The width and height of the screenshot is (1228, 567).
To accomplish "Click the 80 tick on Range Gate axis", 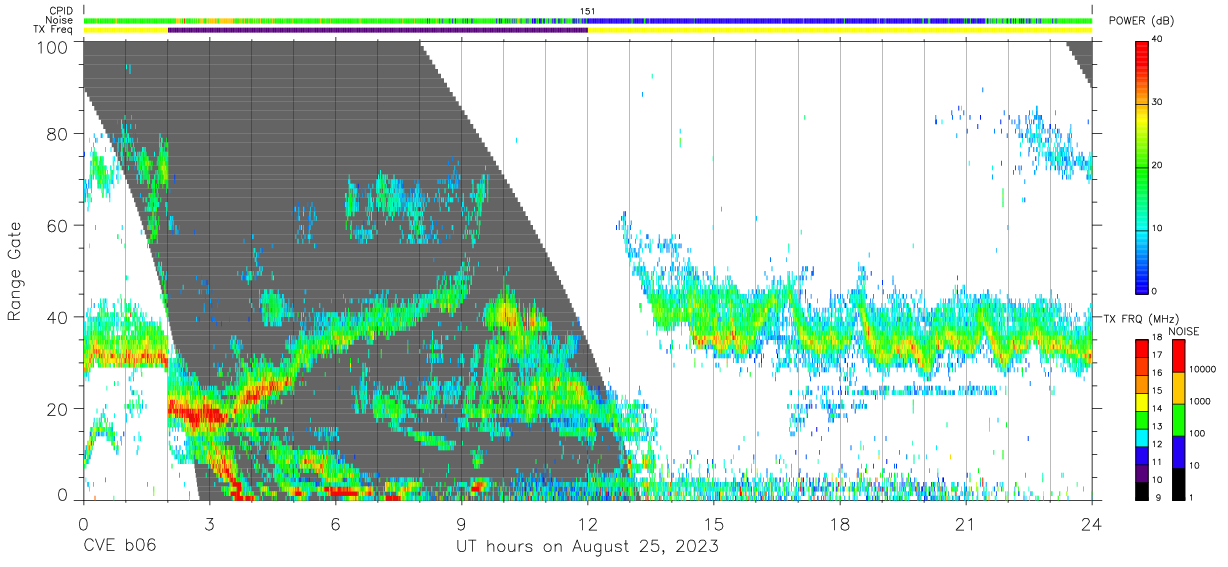I will 58,134.
